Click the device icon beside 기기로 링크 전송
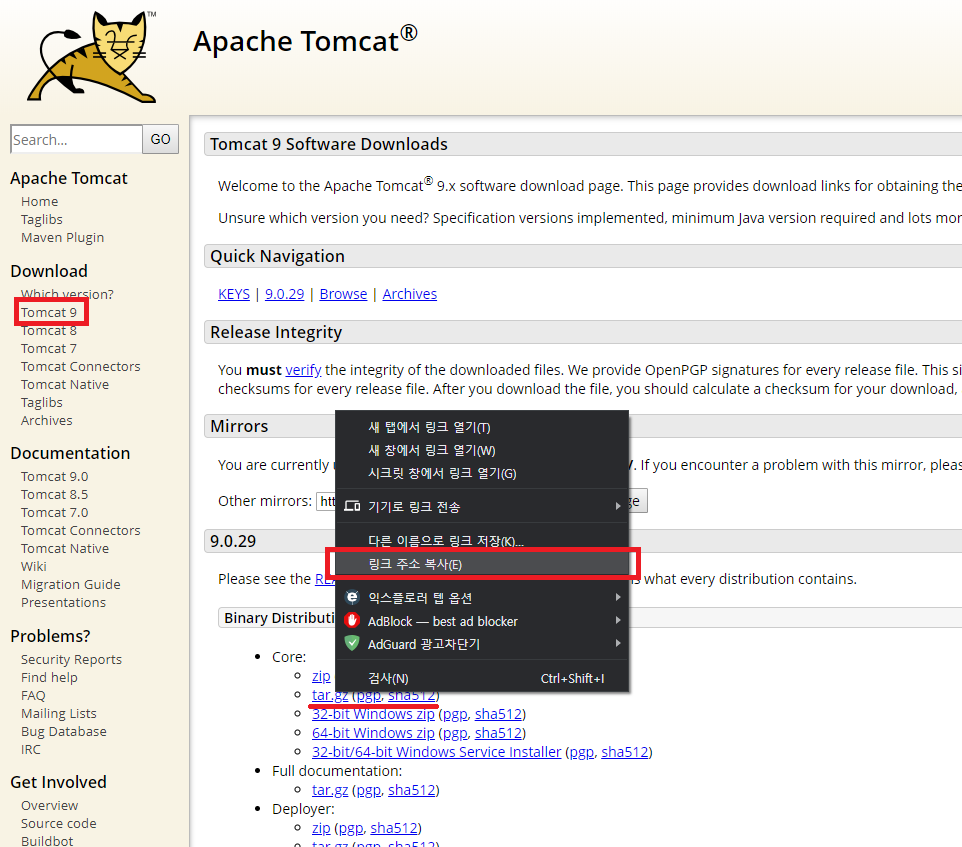This screenshot has width=962, height=847. click(352, 507)
